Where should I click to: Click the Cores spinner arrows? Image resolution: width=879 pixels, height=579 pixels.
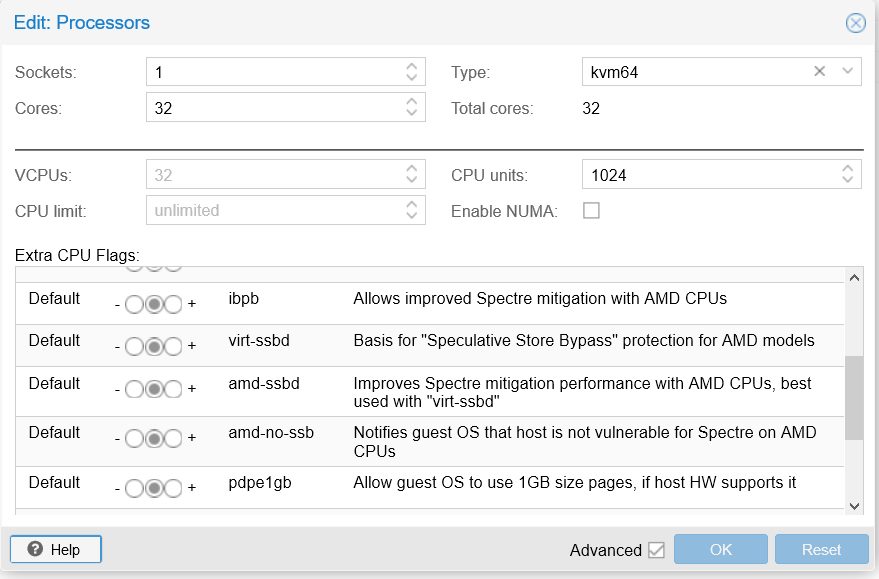point(411,108)
